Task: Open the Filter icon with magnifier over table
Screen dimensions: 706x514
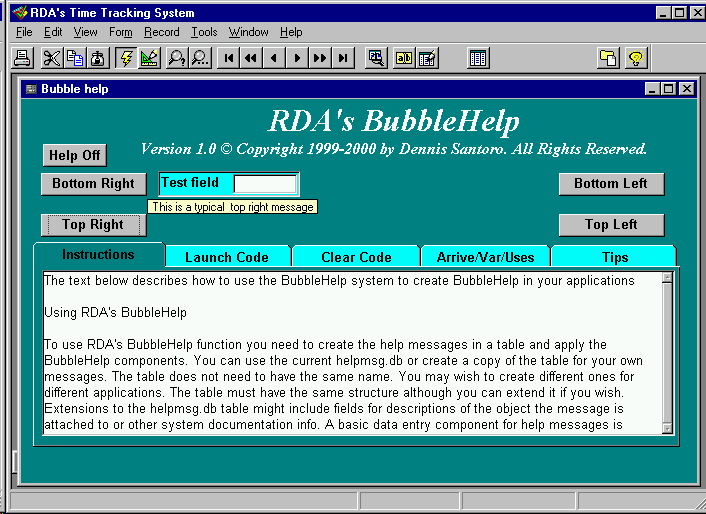Action: click(x=376, y=58)
